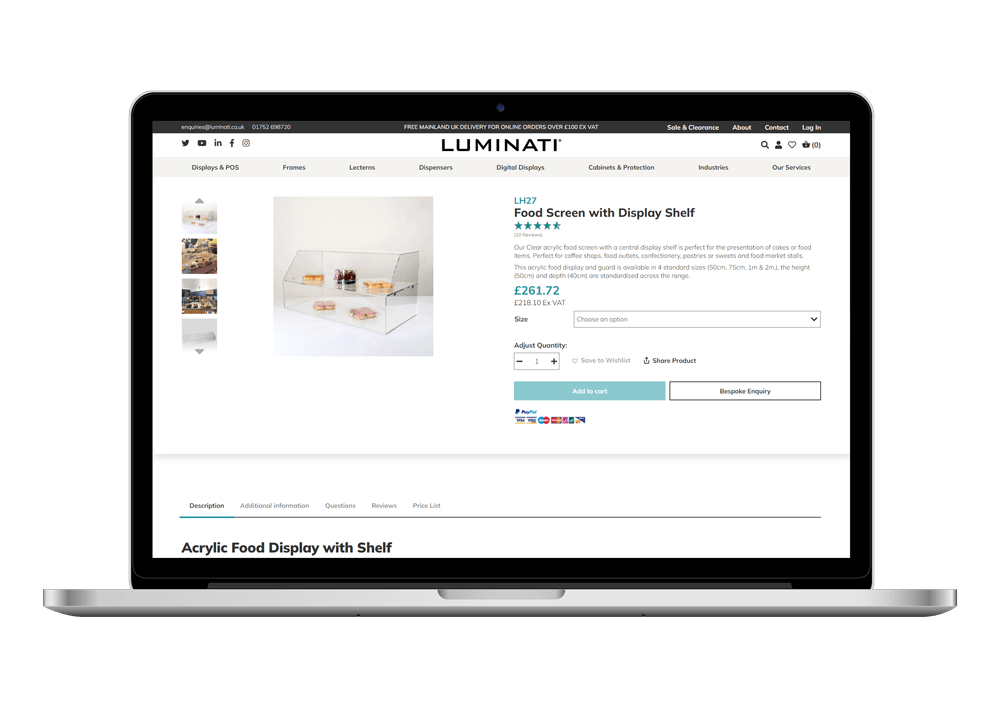
Task: Open the Facebook page icon
Action: (232, 143)
